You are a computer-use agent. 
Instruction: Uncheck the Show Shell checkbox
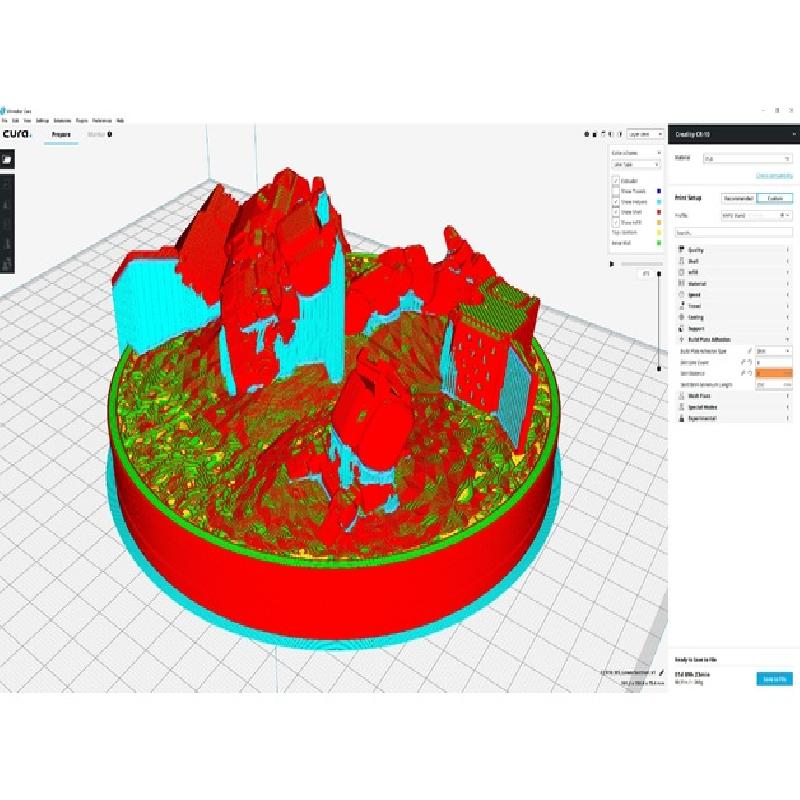615,212
